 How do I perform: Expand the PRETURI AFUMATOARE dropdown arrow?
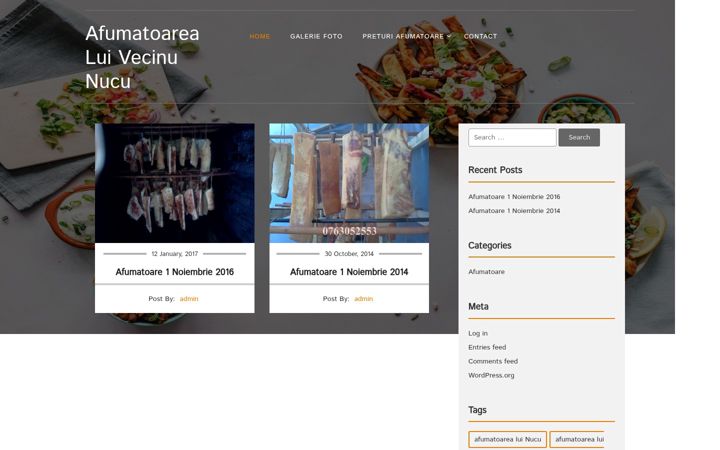pyautogui.click(x=449, y=36)
